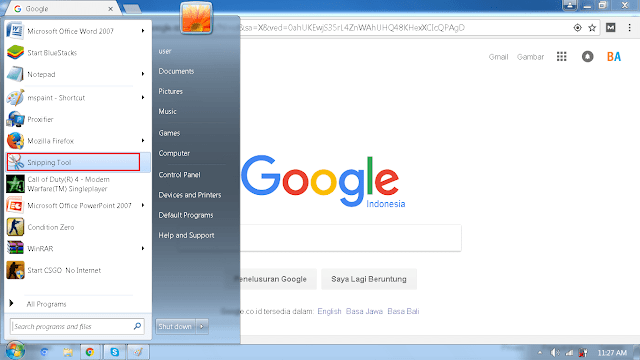Open Computer from Start menu
The image size is (640, 360).
[174, 153]
